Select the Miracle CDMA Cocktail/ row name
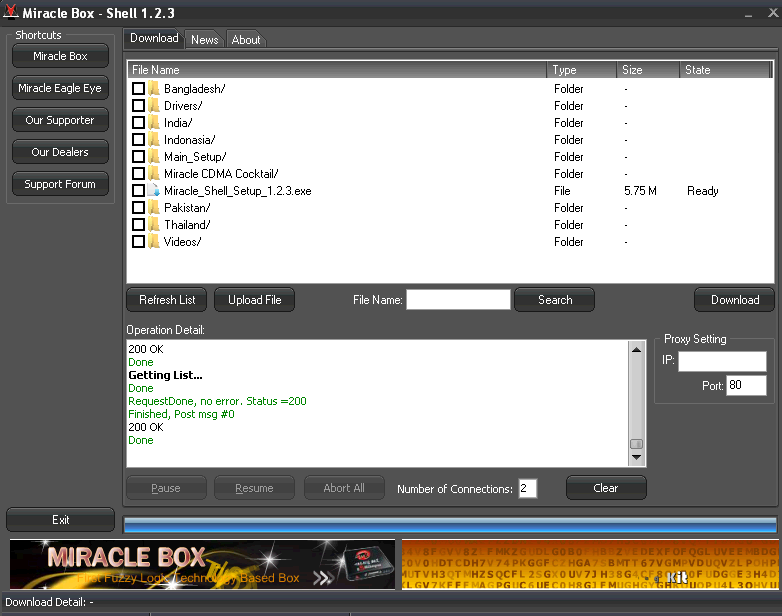The image size is (782, 616). [221, 174]
